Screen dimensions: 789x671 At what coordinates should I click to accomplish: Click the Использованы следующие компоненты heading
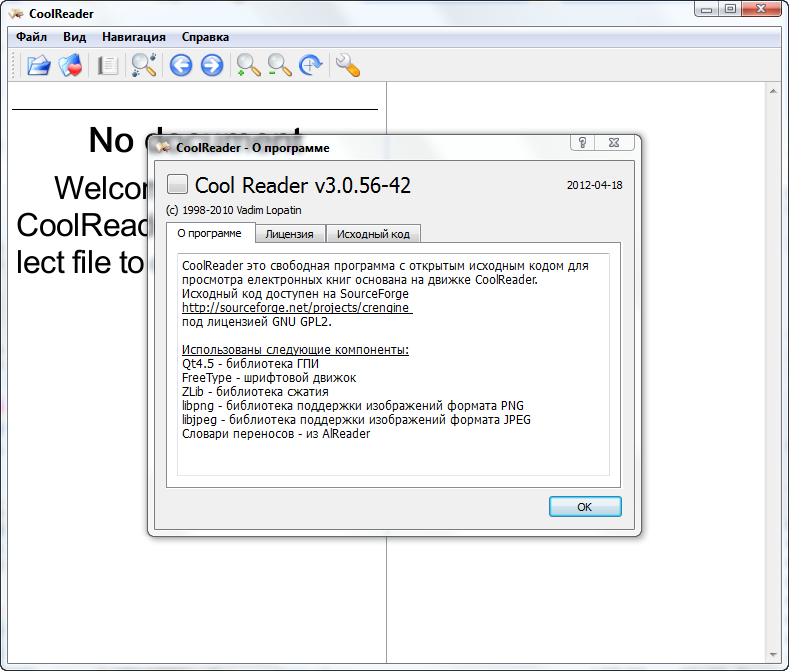[295, 349]
